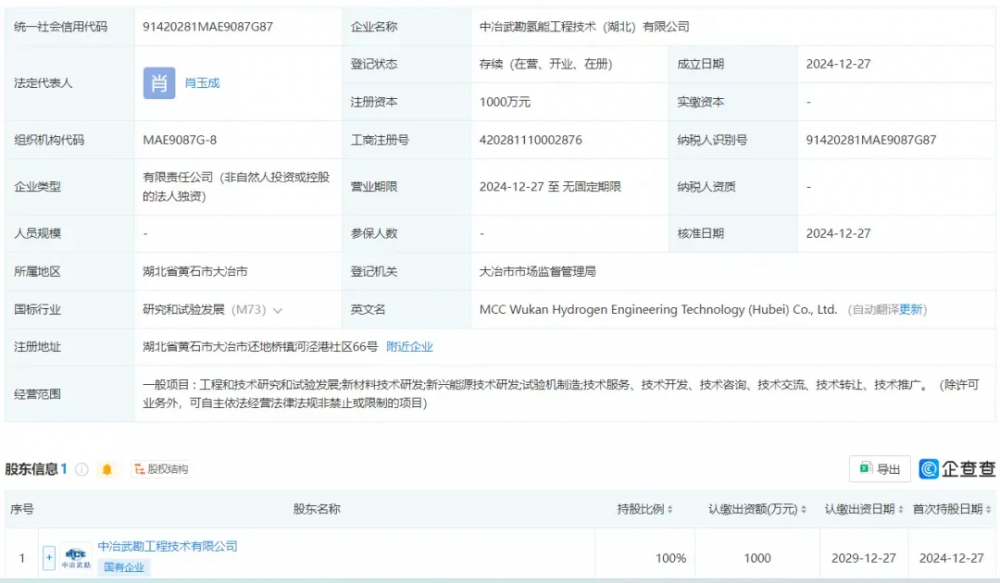Click the 企查查 logo
Viewport: 1000px width, 583px height.
(x=957, y=469)
